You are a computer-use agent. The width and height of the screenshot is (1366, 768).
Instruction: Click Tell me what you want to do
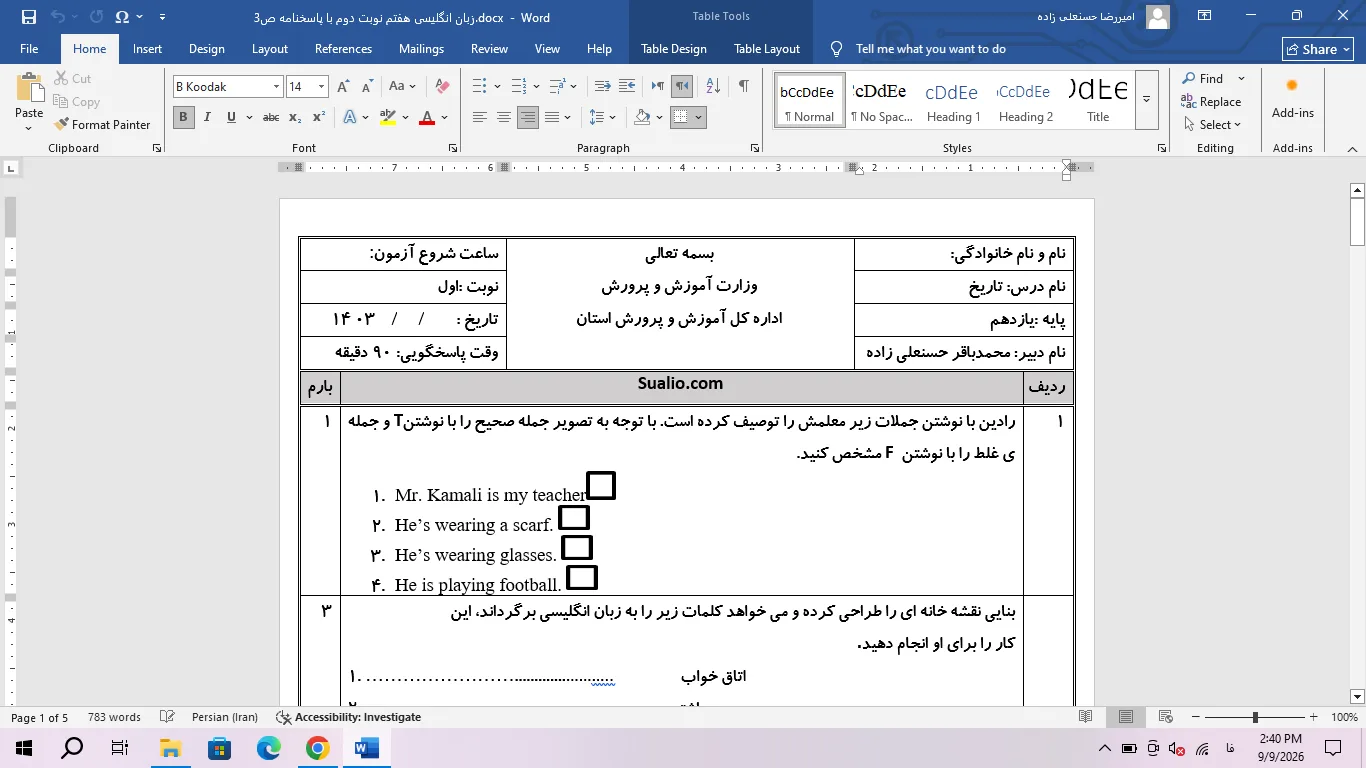point(930,49)
